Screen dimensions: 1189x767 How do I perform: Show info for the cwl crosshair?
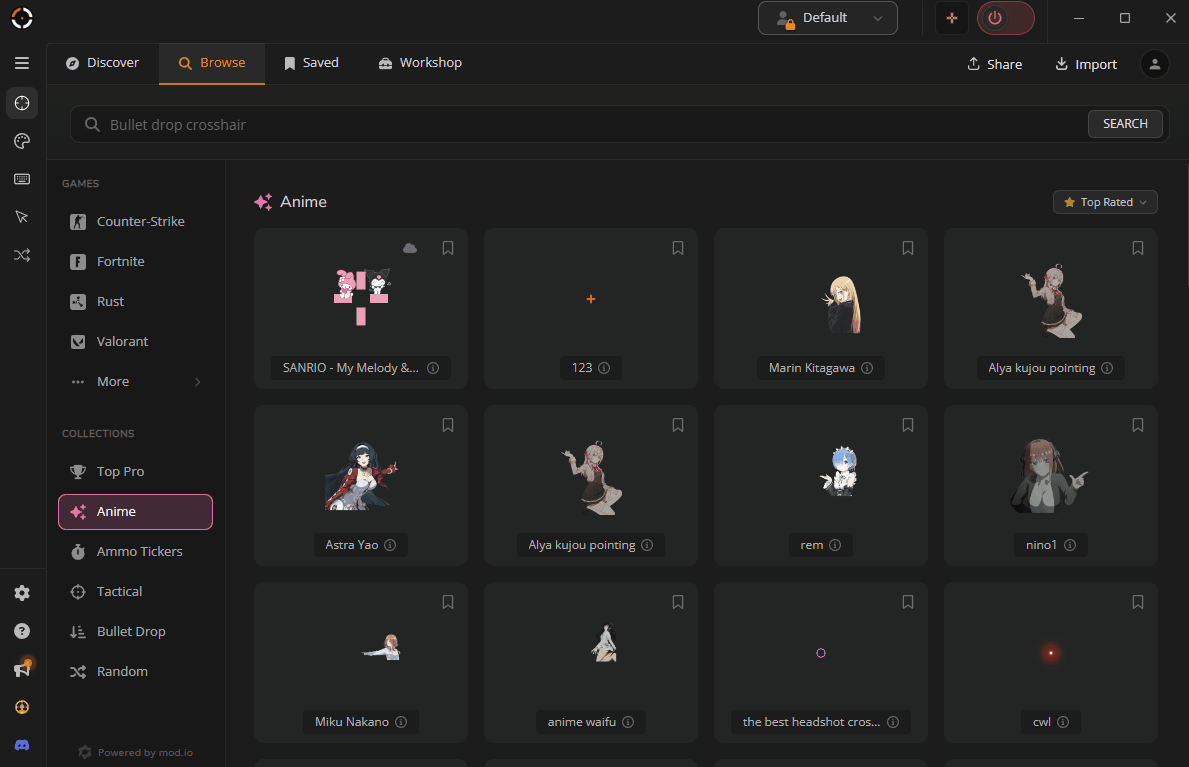pos(1063,722)
